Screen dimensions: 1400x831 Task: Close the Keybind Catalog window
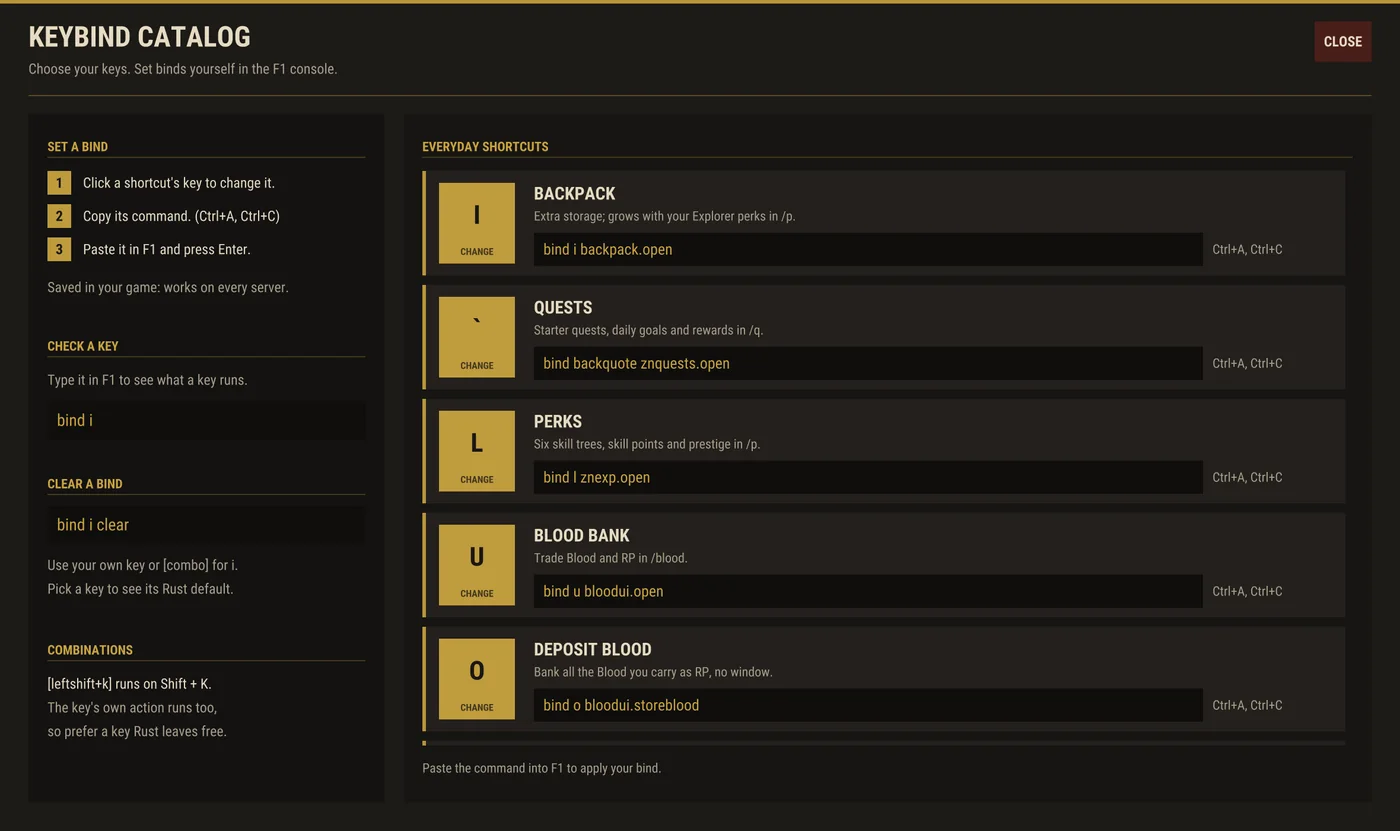coord(1342,42)
